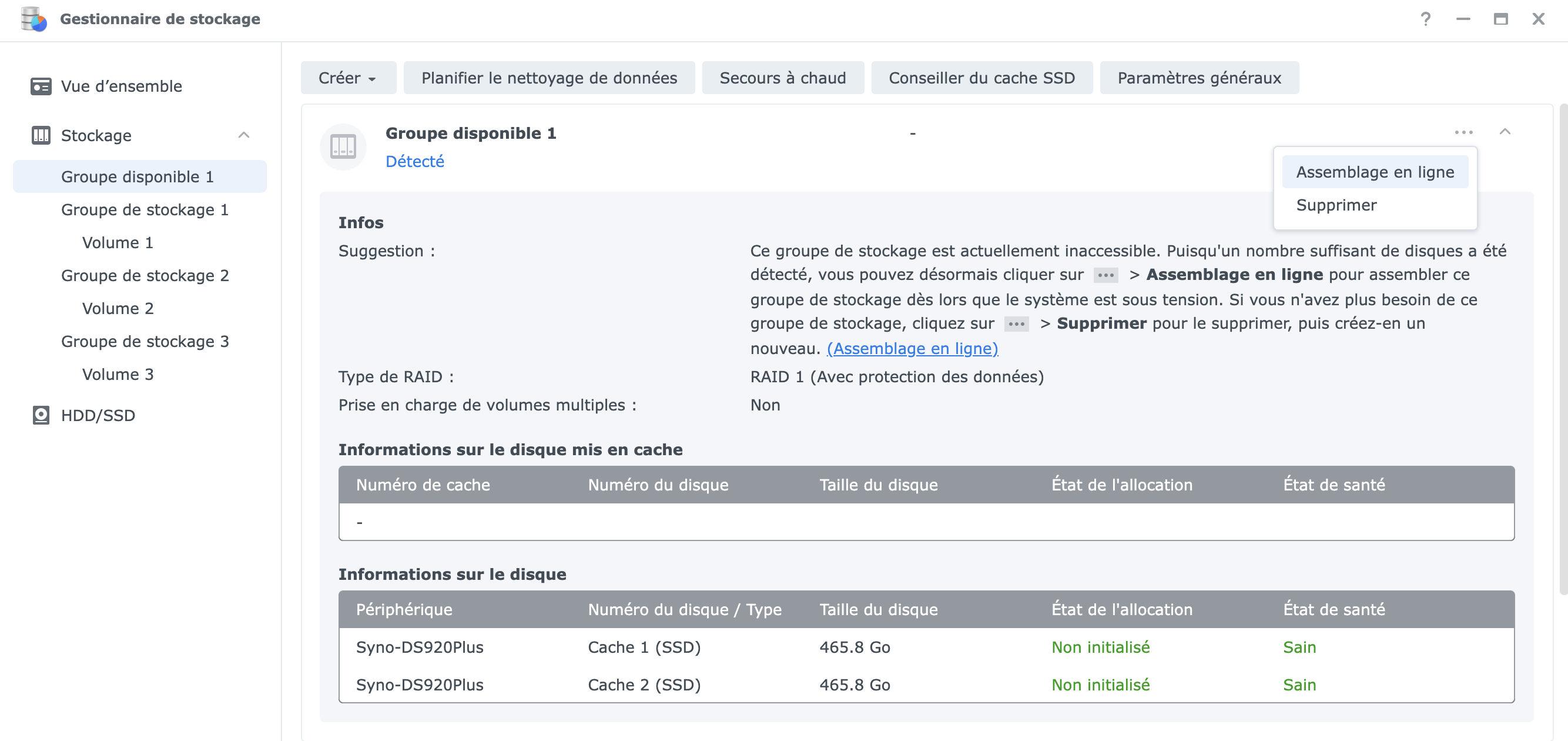Click the three-dots more options icon
Screen dimensions: 1568x741
[x=1463, y=132]
